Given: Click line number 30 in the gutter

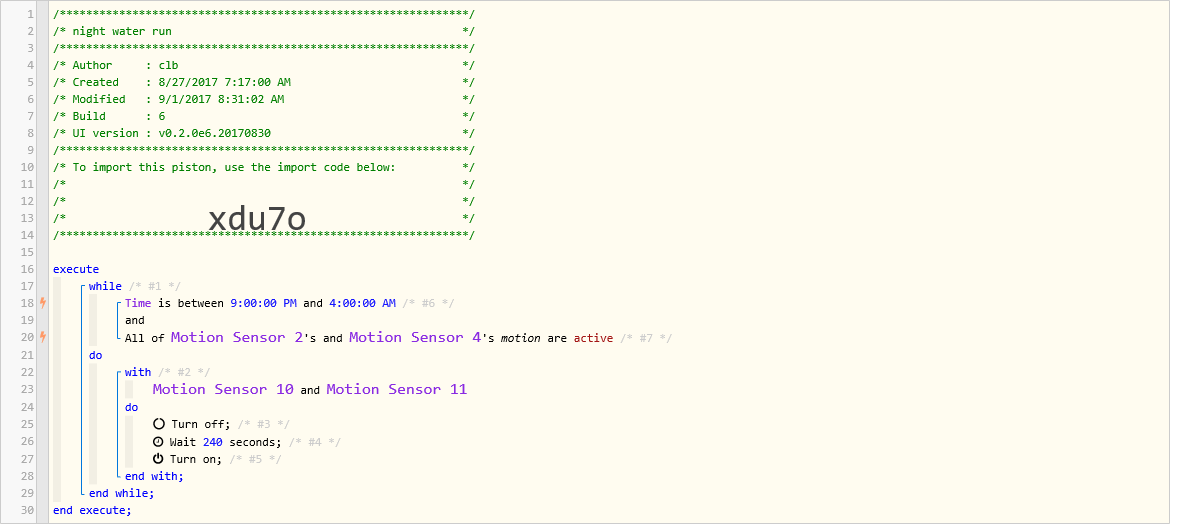Looking at the screenshot, I should (28, 510).
